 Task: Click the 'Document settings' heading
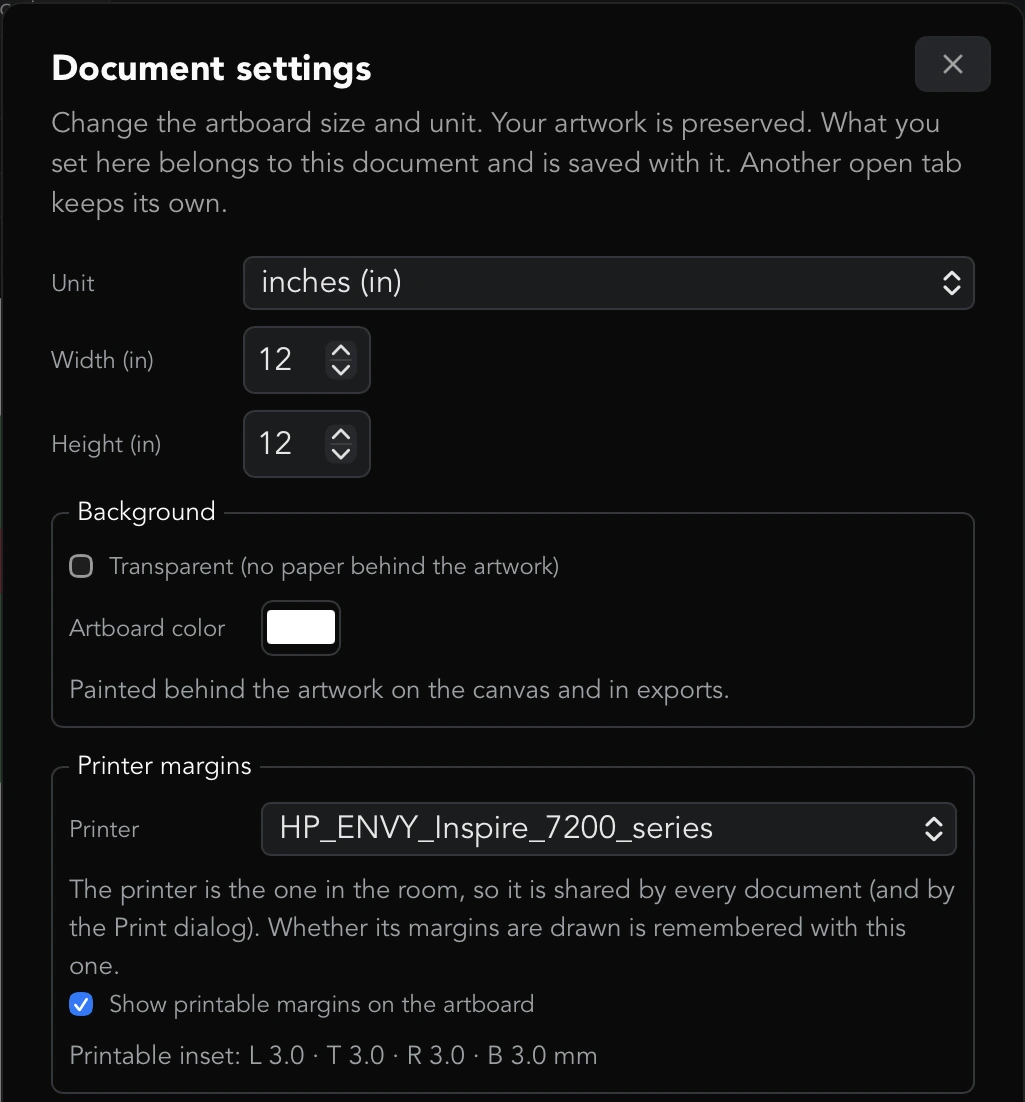pyautogui.click(x=211, y=68)
